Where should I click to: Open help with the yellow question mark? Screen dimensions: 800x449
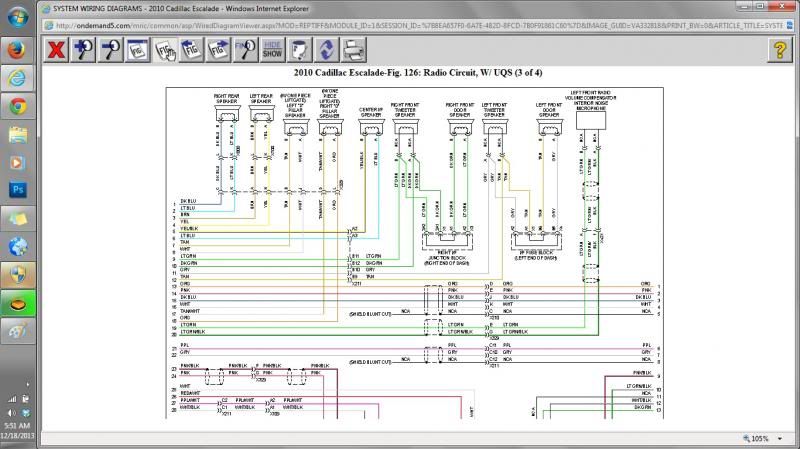(x=780, y=50)
